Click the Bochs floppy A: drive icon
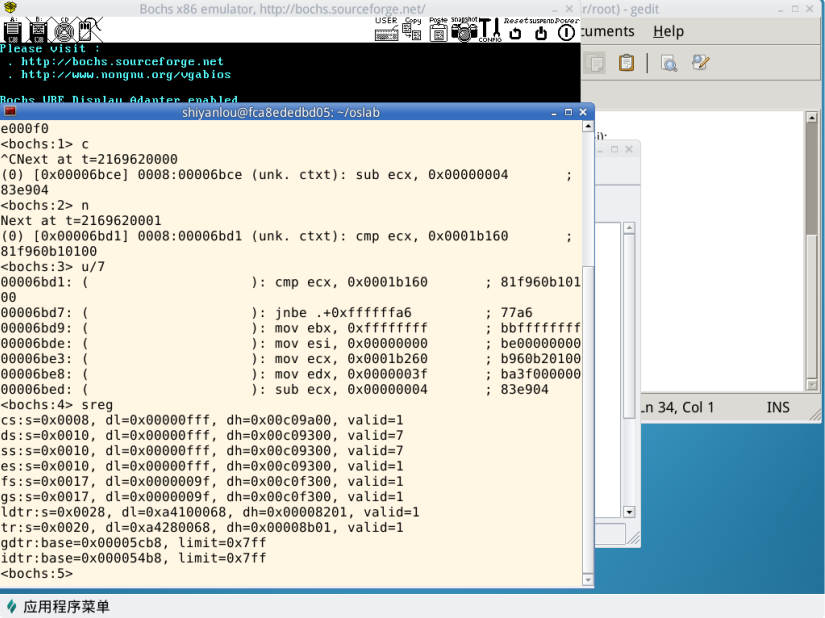825x618 pixels. (x=13, y=28)
